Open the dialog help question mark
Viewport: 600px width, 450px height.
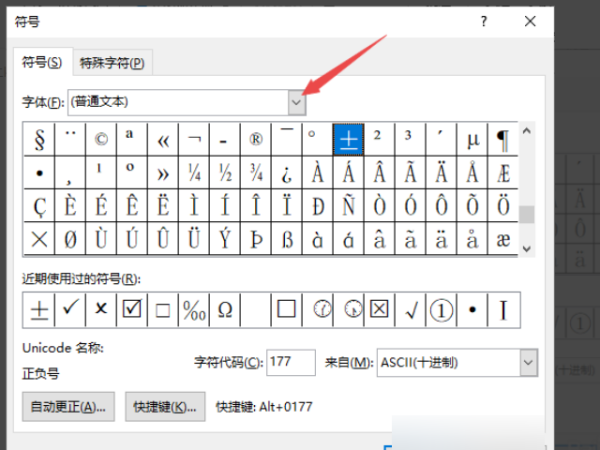(x=484, y=21)
